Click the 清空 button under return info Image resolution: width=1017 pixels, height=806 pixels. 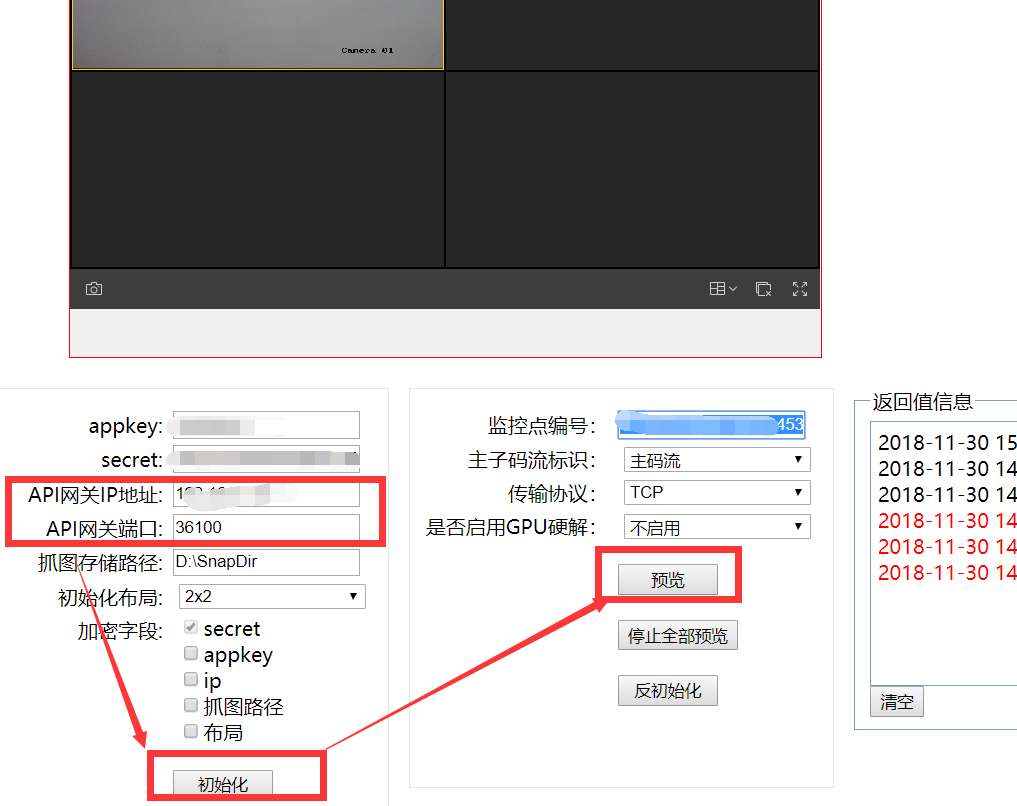click(897, 702)
